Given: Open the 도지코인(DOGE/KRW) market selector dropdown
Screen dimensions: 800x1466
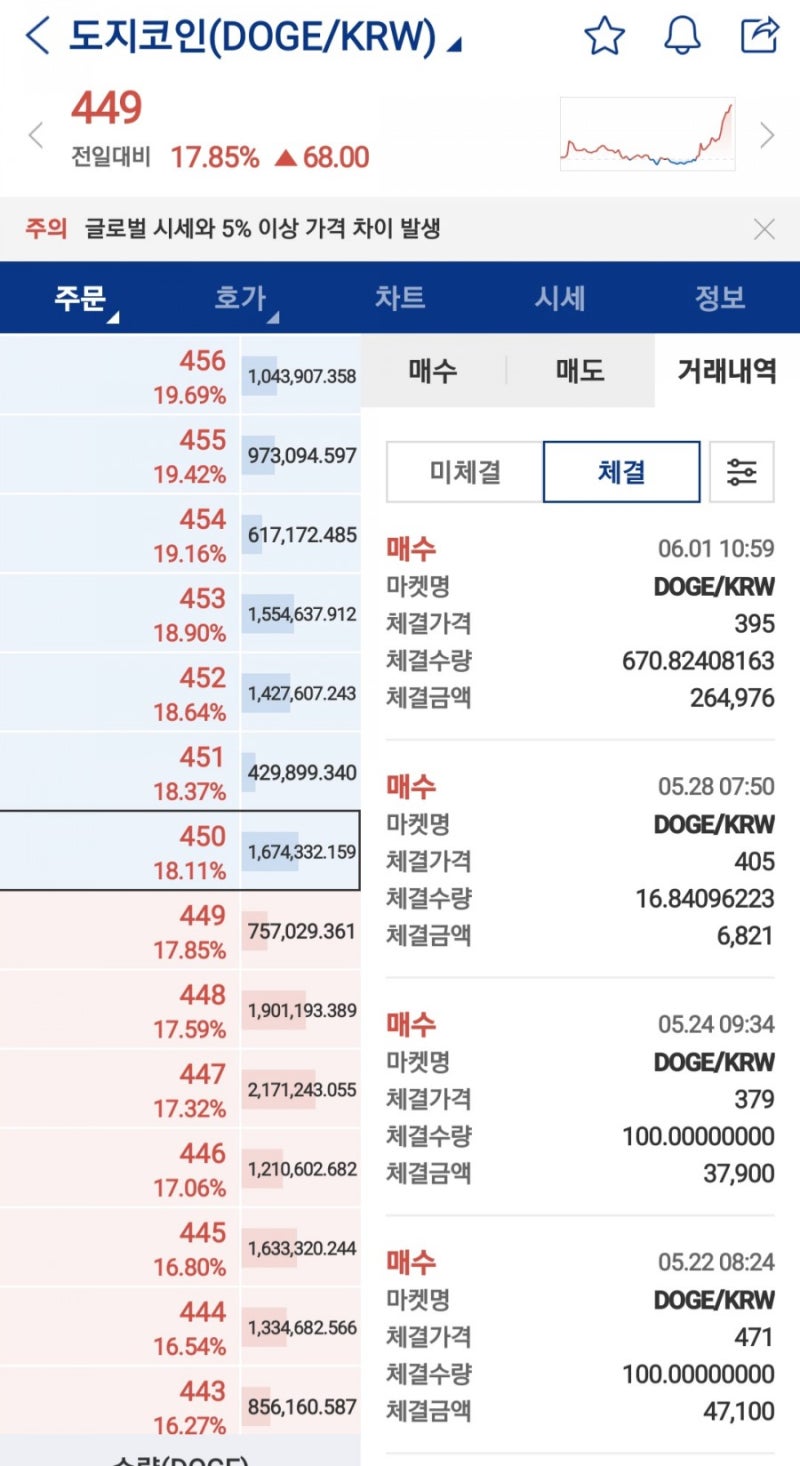Looking at the screenshot, I should point(265,37).
